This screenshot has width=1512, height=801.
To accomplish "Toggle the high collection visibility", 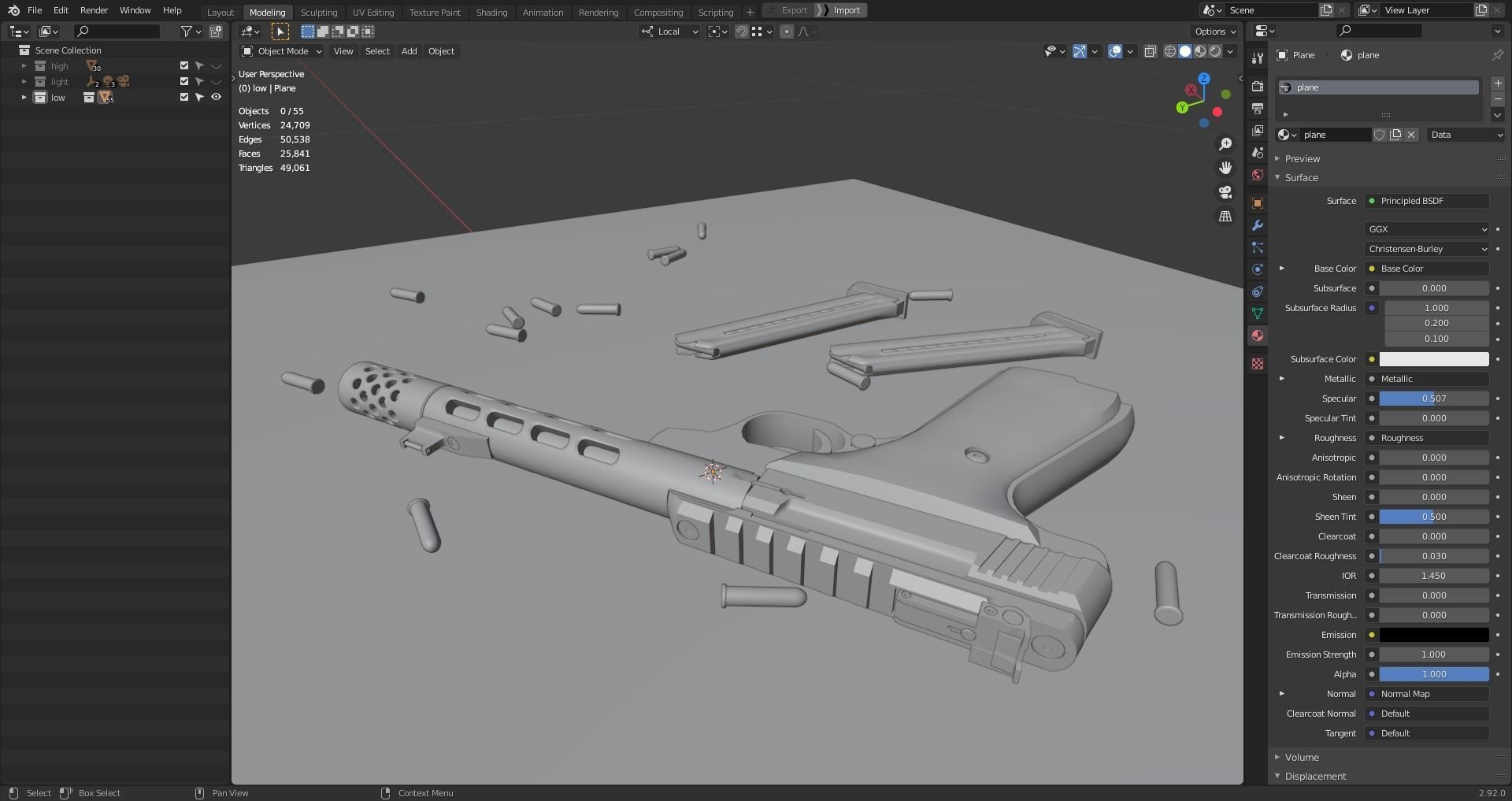I will click(x=216, y=66).
